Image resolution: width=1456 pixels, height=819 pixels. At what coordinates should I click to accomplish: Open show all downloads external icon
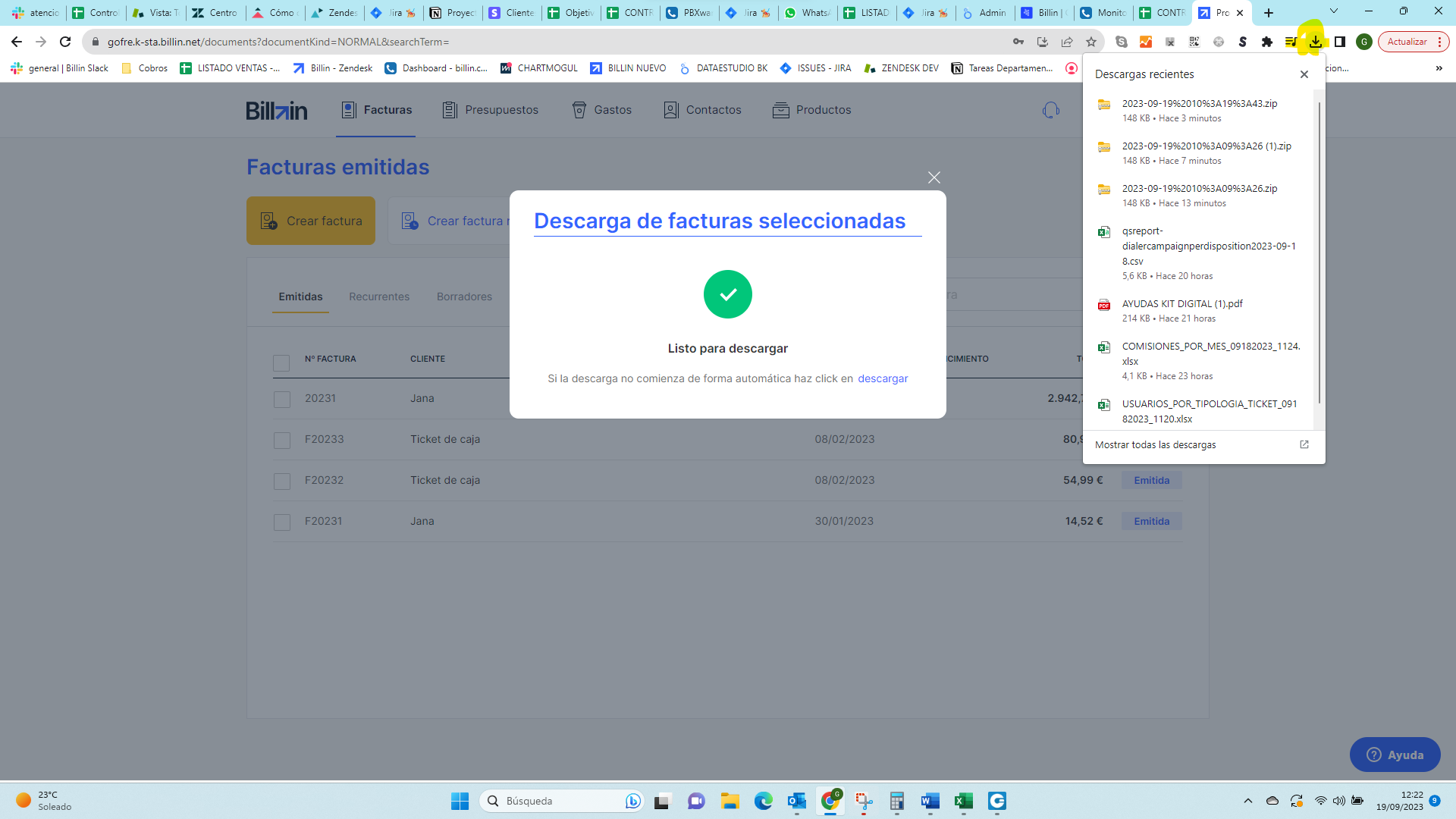(x=1304, y=444)
